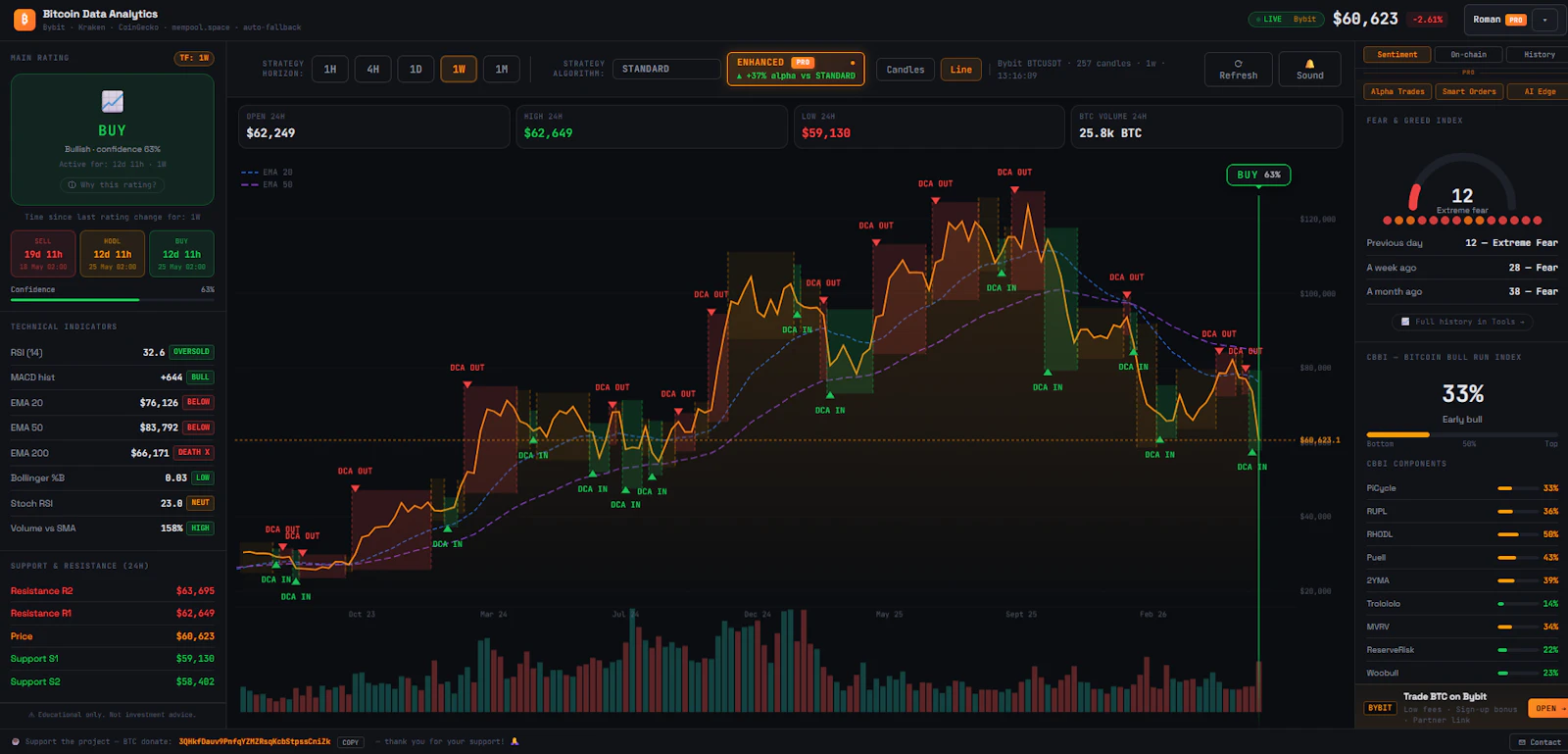The image size is (1568, 754).
Task: Click the Sound bell icon
Action: coord(1309,64)
